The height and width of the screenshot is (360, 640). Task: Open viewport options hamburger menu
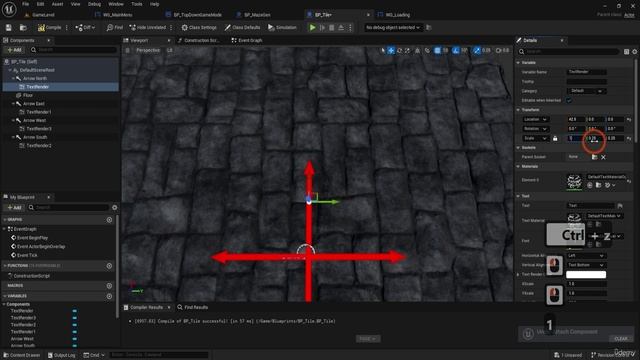click(x=128, y=50)
